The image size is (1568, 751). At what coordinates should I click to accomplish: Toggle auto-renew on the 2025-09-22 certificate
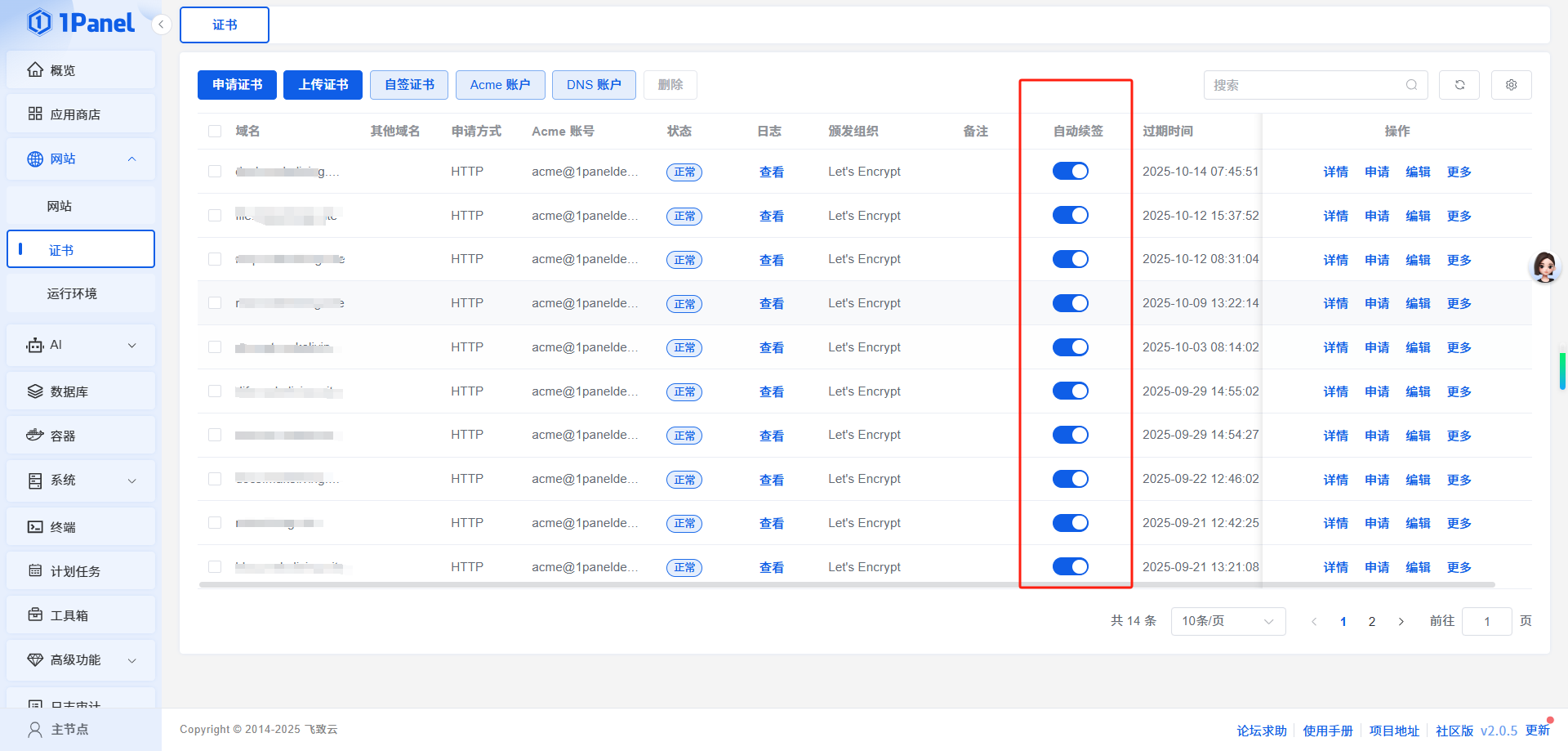coord(1070,480)
